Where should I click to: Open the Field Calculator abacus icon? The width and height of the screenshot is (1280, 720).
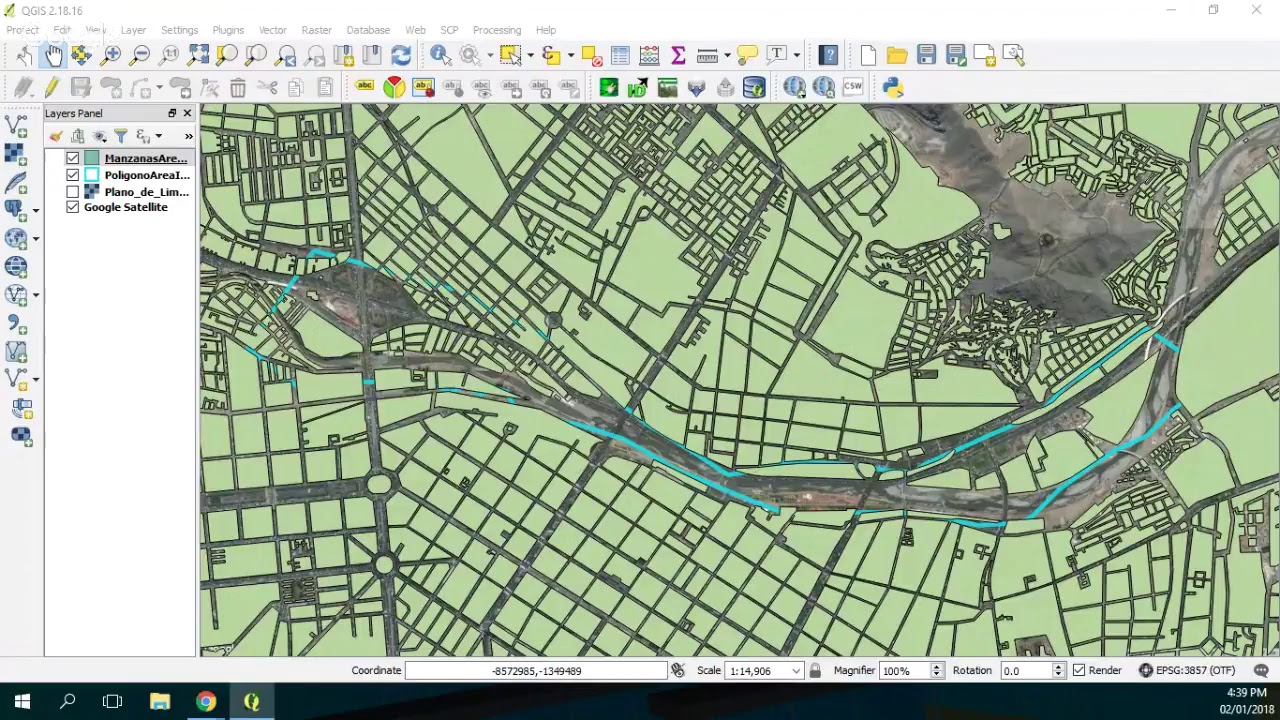pyautogui.click(x=649, y=55)
